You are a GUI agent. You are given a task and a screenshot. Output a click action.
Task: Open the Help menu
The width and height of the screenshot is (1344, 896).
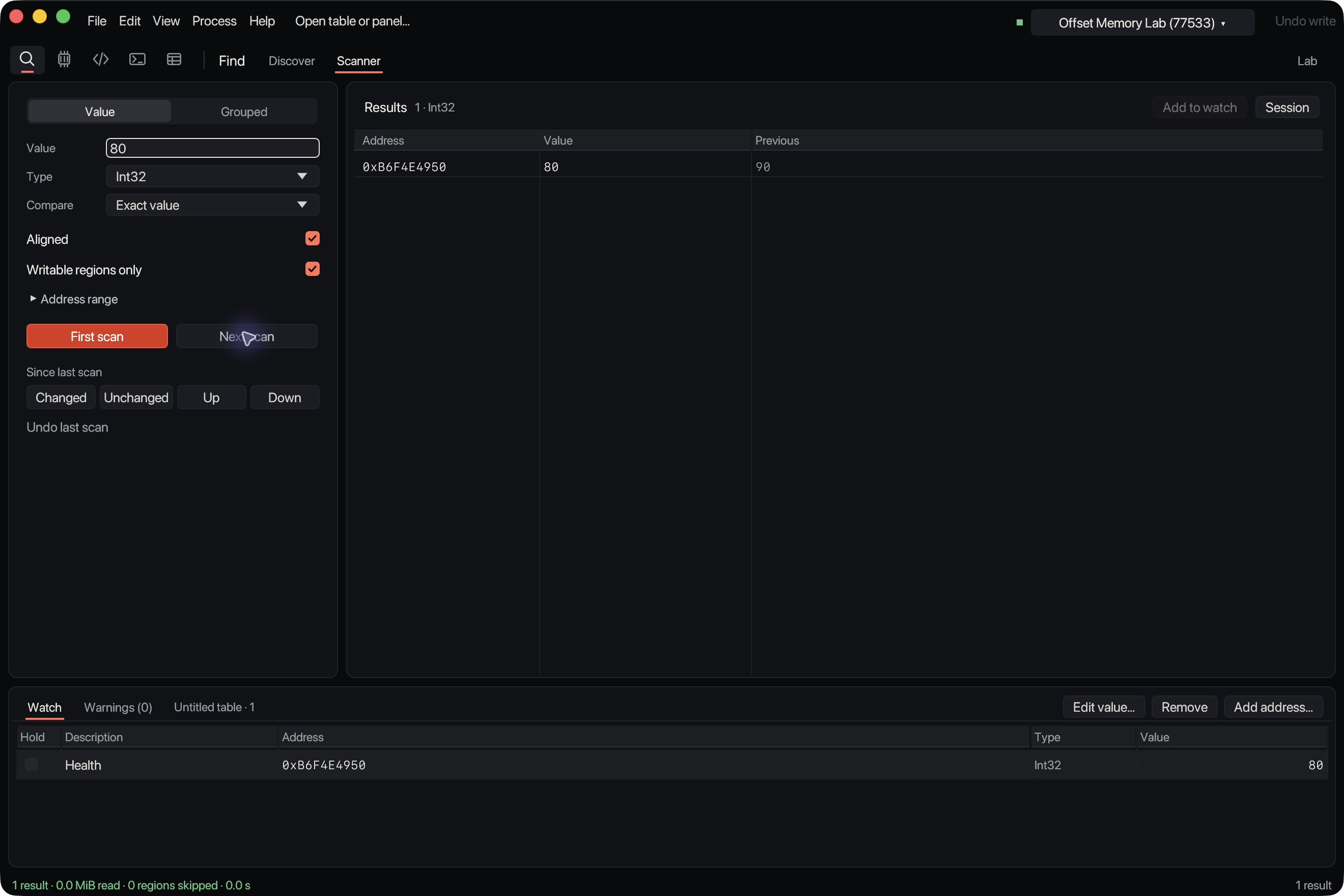(262, 21)
